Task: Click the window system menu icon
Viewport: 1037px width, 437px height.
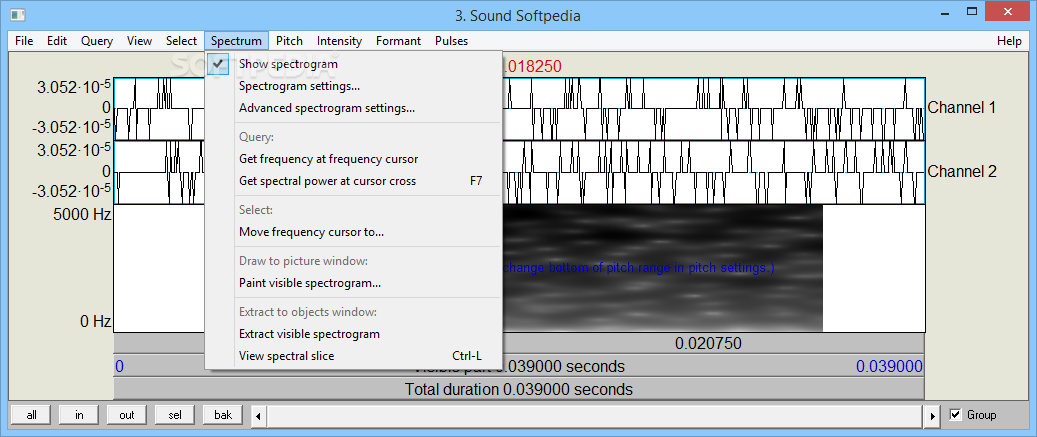Action: (18, 13)
